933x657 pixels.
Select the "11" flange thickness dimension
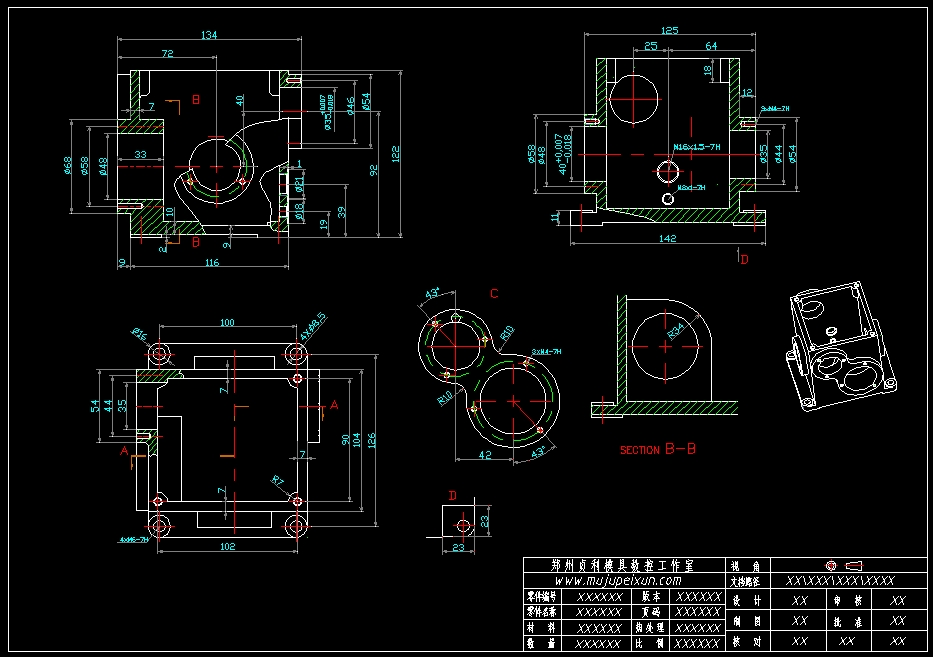[555, 217]
